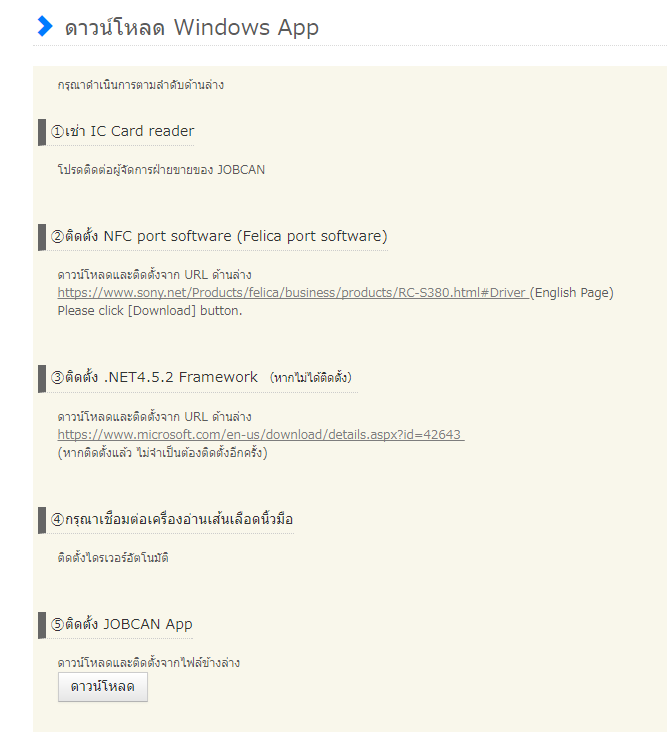The height and width of the screenshot is (754, 667).
Task: Click the '(English Page)' note after the Sony link
Action: point(572,293)
